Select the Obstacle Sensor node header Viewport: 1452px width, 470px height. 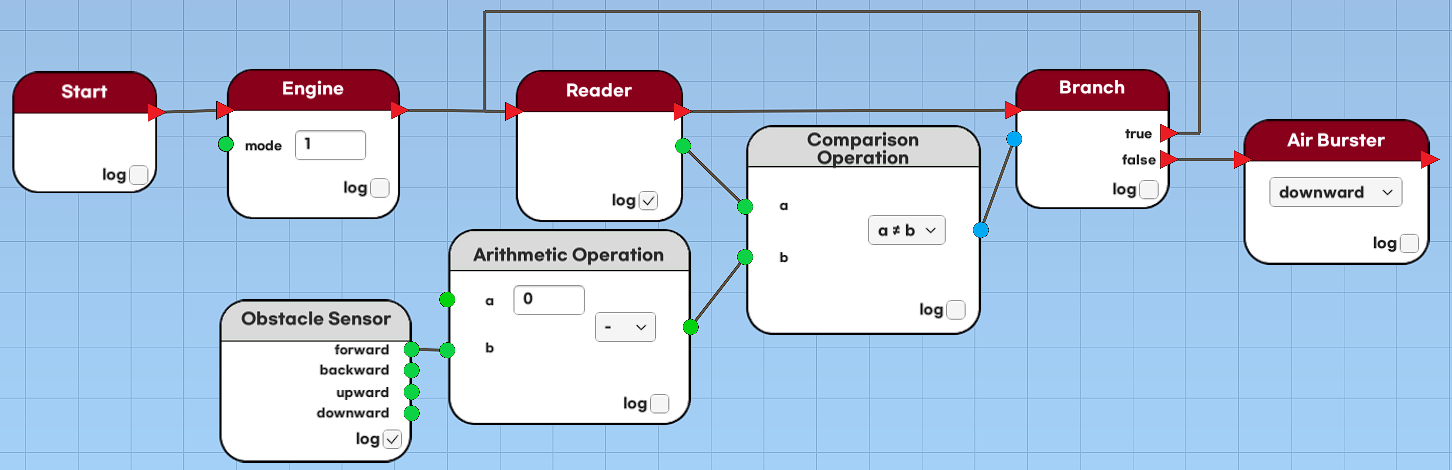[315, 320]
